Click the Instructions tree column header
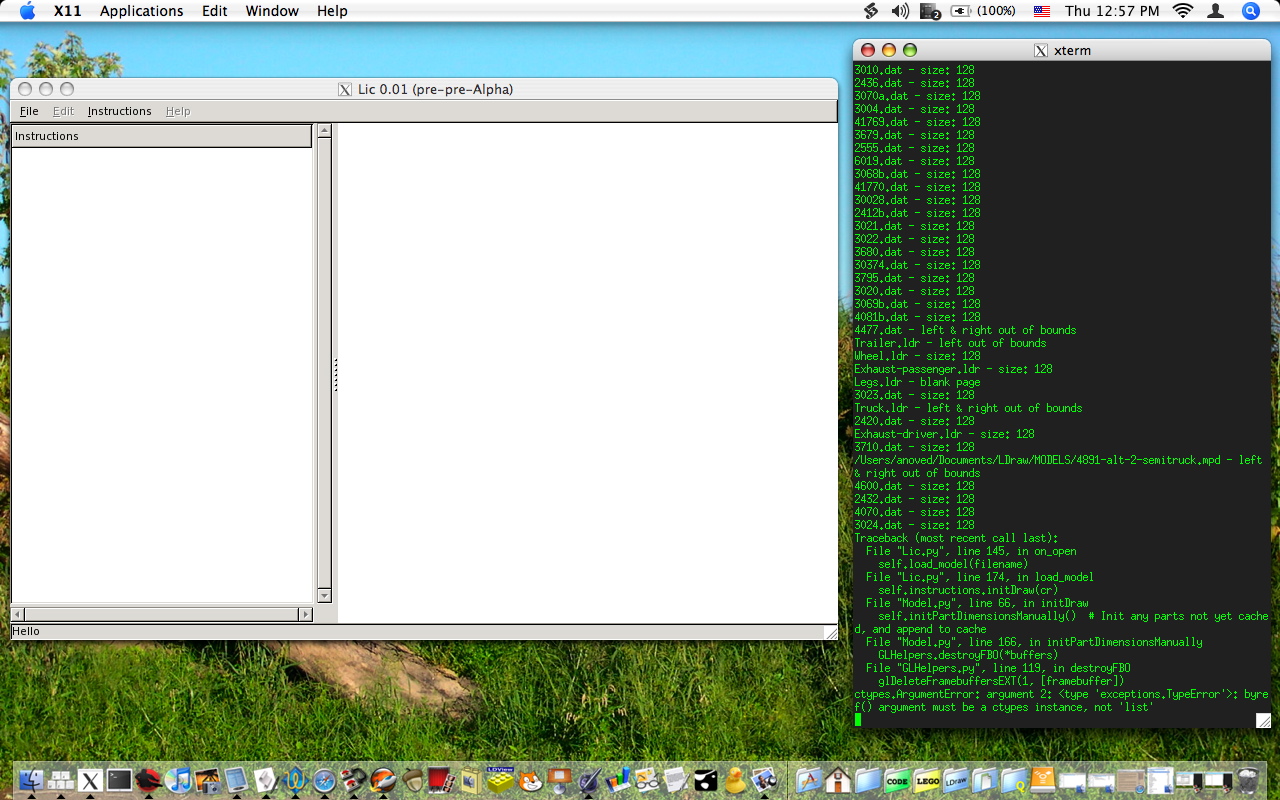 point(161,136)
